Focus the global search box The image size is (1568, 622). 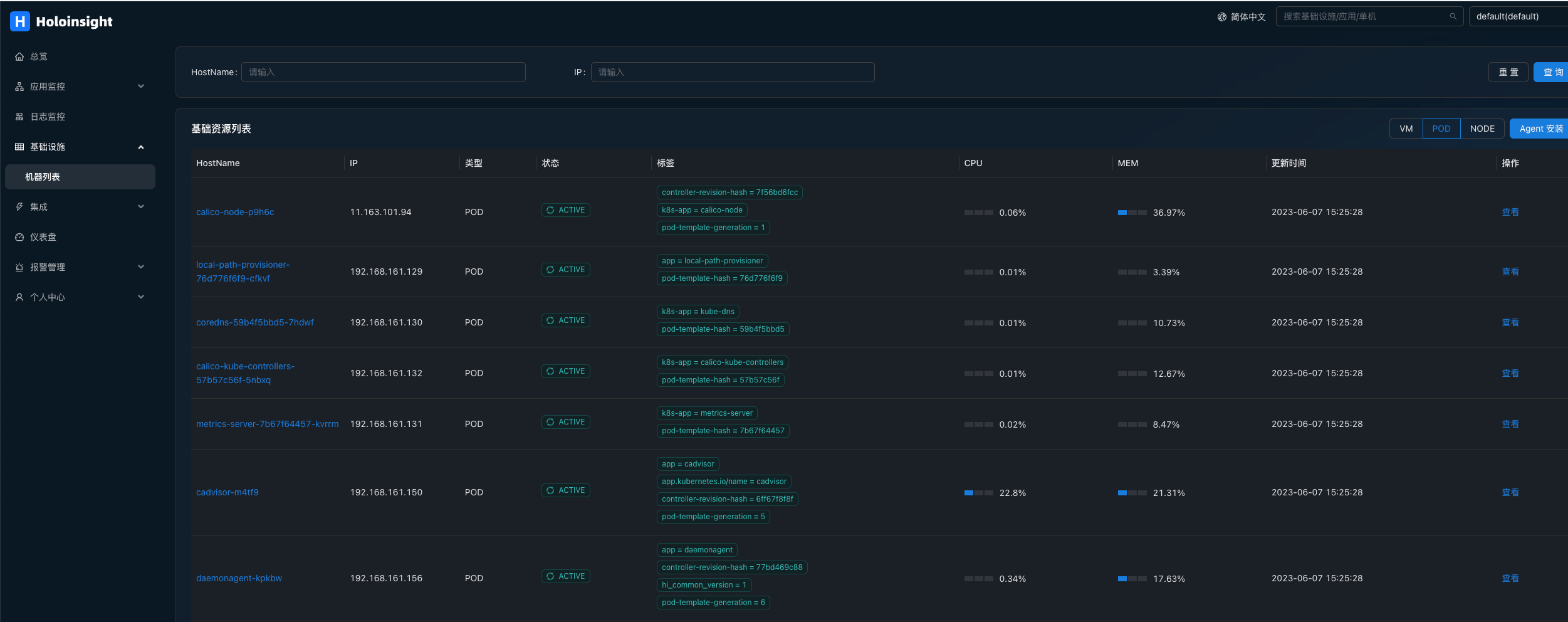(x=1369, y=16)
